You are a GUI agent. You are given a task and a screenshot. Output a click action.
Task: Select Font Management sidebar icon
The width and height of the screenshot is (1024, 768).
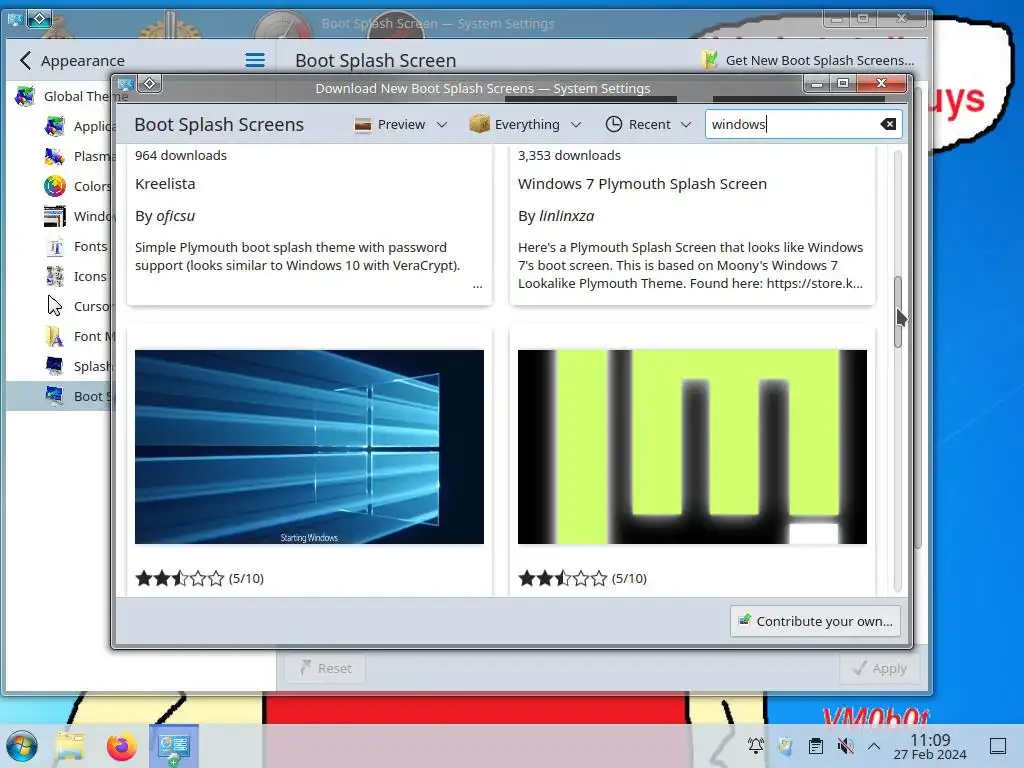pyautogui.click(x=55, y=336)
